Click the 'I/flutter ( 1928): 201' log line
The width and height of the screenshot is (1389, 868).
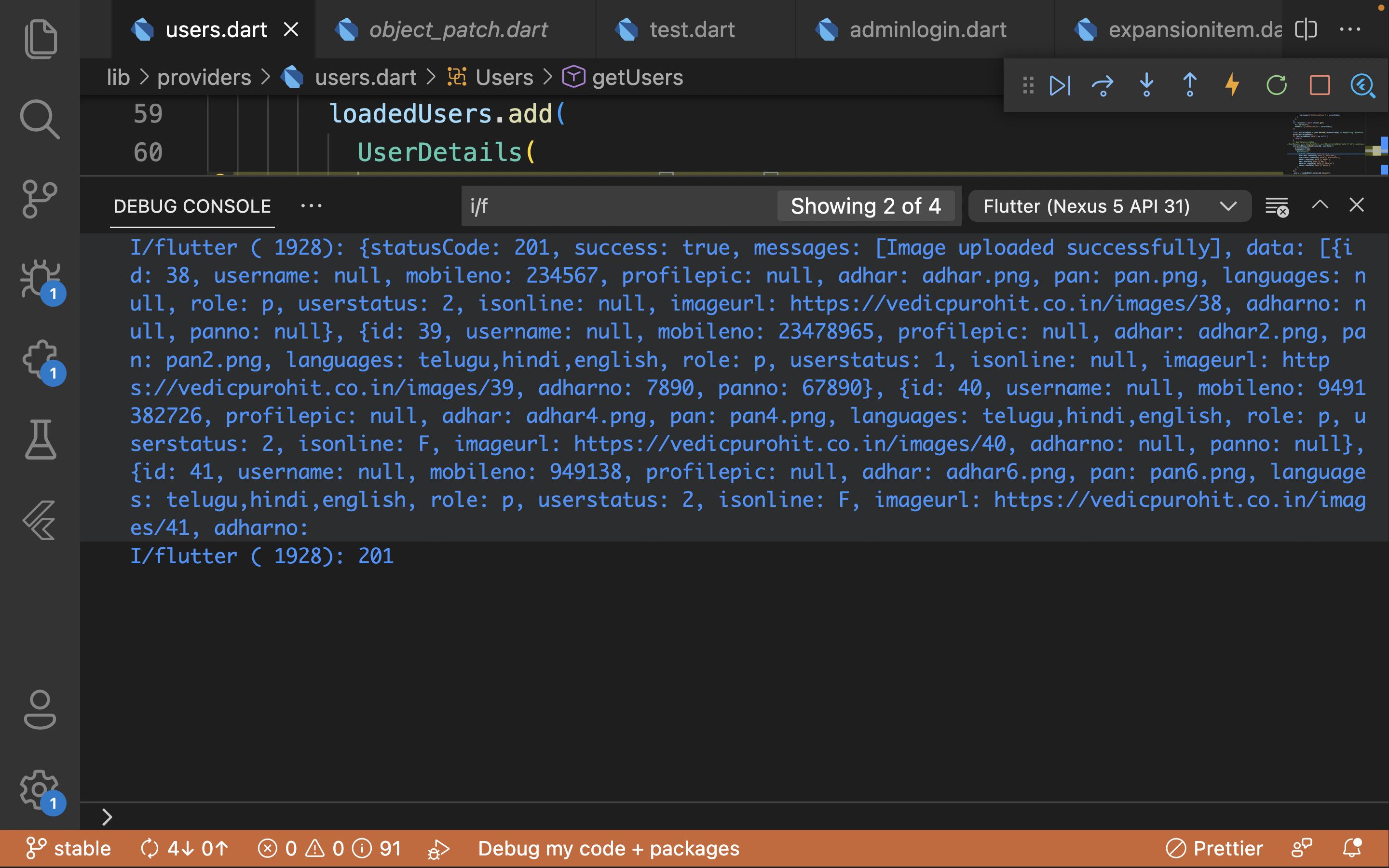262,556
